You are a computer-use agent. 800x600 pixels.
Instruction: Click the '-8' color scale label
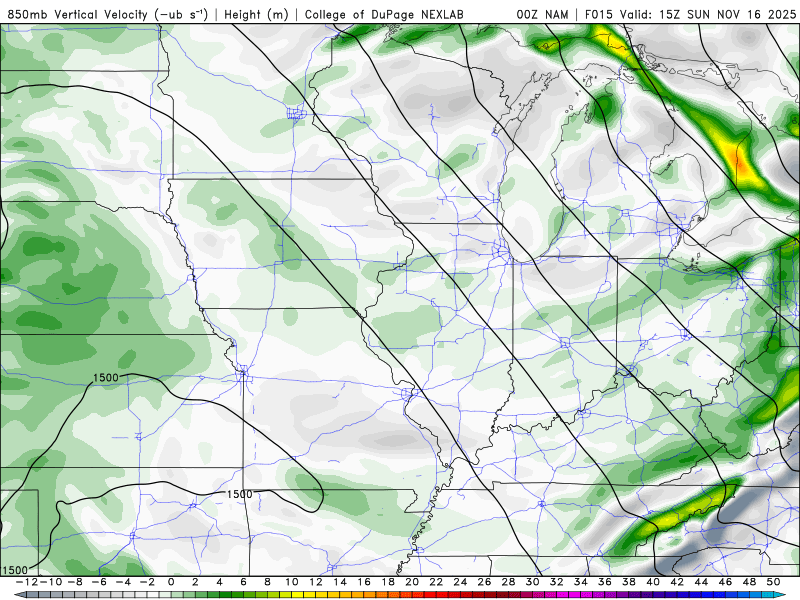[x=74, y=582]
